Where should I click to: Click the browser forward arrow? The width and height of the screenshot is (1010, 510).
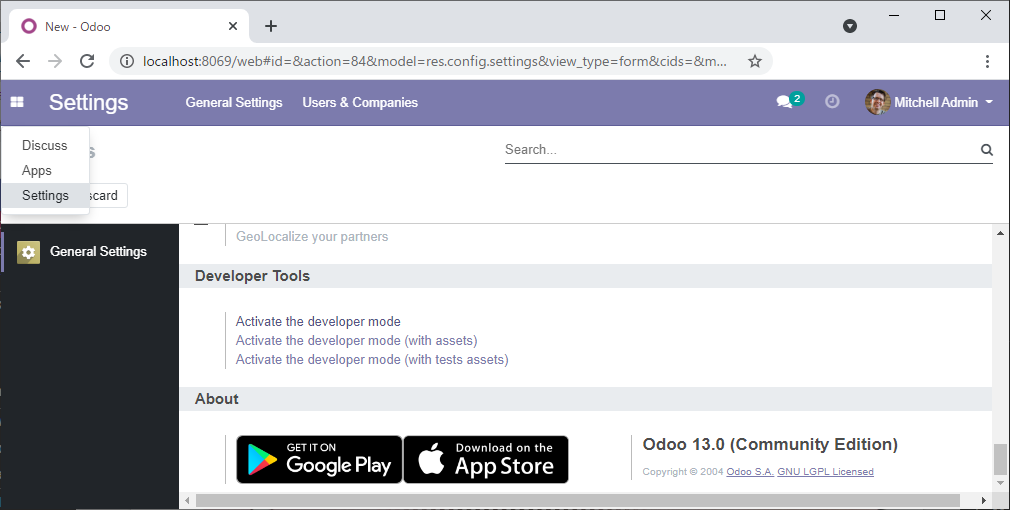[x=55, y=61]
